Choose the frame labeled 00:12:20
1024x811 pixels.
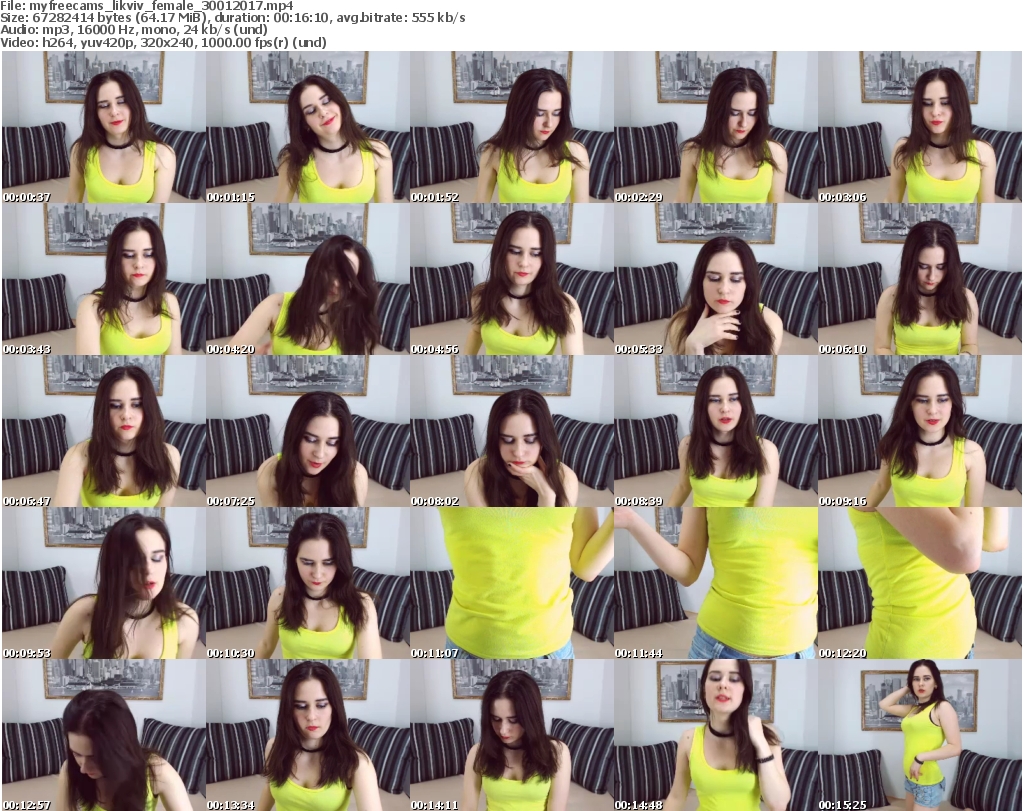pyautogui.click(x=920, y=583)
